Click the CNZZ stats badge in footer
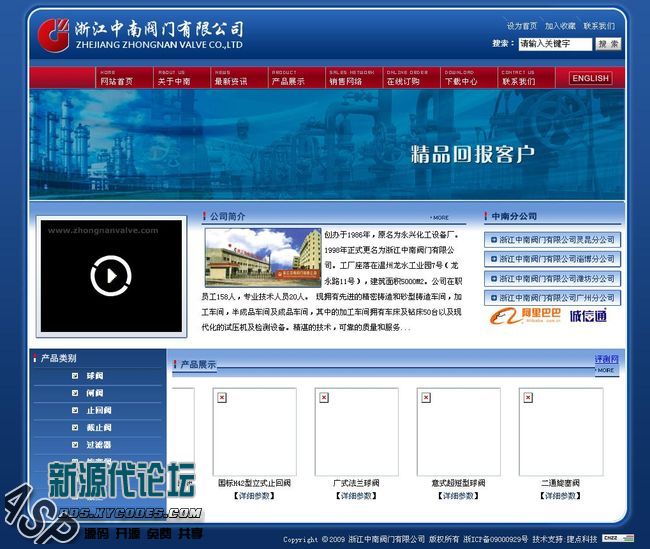The width and height of the screenshot is (650, 549). click(618, 538)
